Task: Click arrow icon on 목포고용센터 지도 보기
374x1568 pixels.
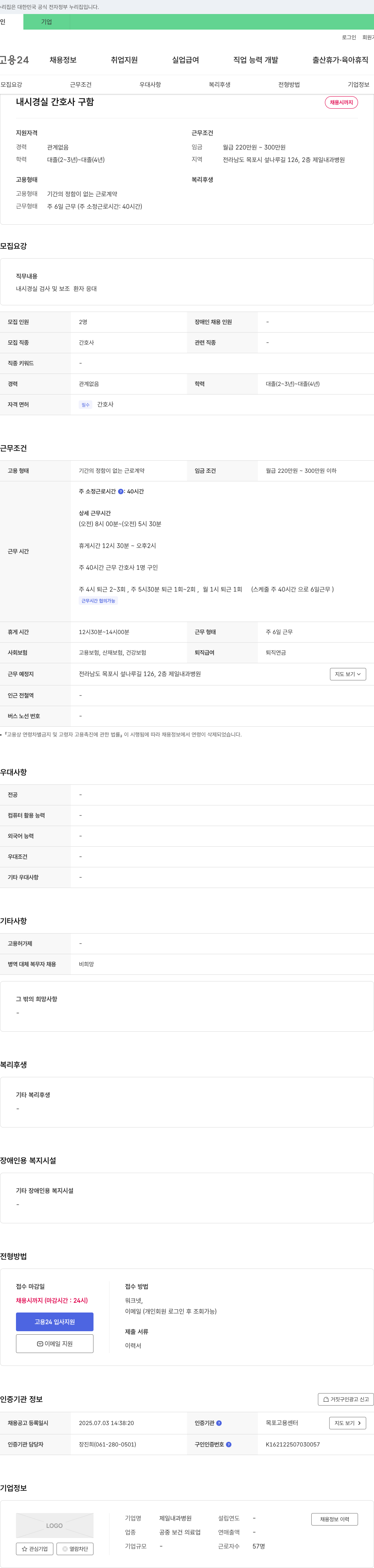Action: click(x=359, y=1423)
